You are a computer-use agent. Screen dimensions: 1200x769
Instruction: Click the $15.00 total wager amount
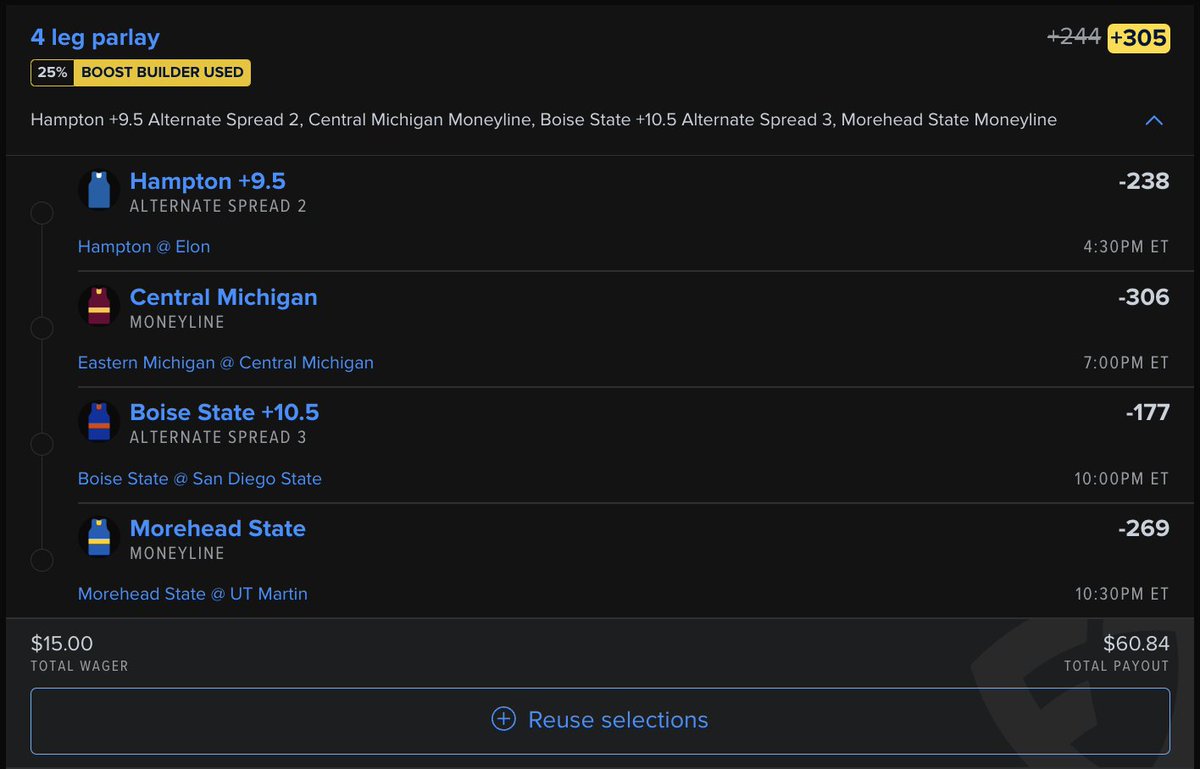tap(62, 644)
